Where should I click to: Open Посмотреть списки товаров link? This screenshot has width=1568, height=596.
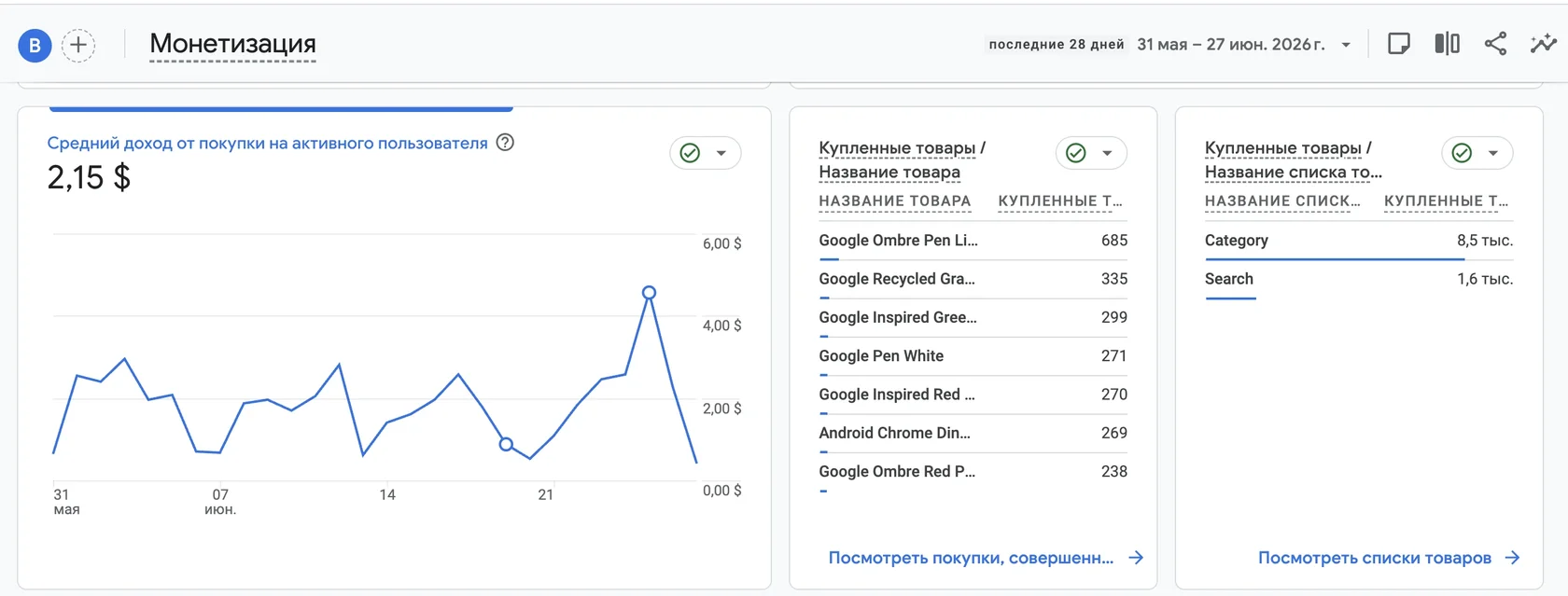pos(1375,558)
